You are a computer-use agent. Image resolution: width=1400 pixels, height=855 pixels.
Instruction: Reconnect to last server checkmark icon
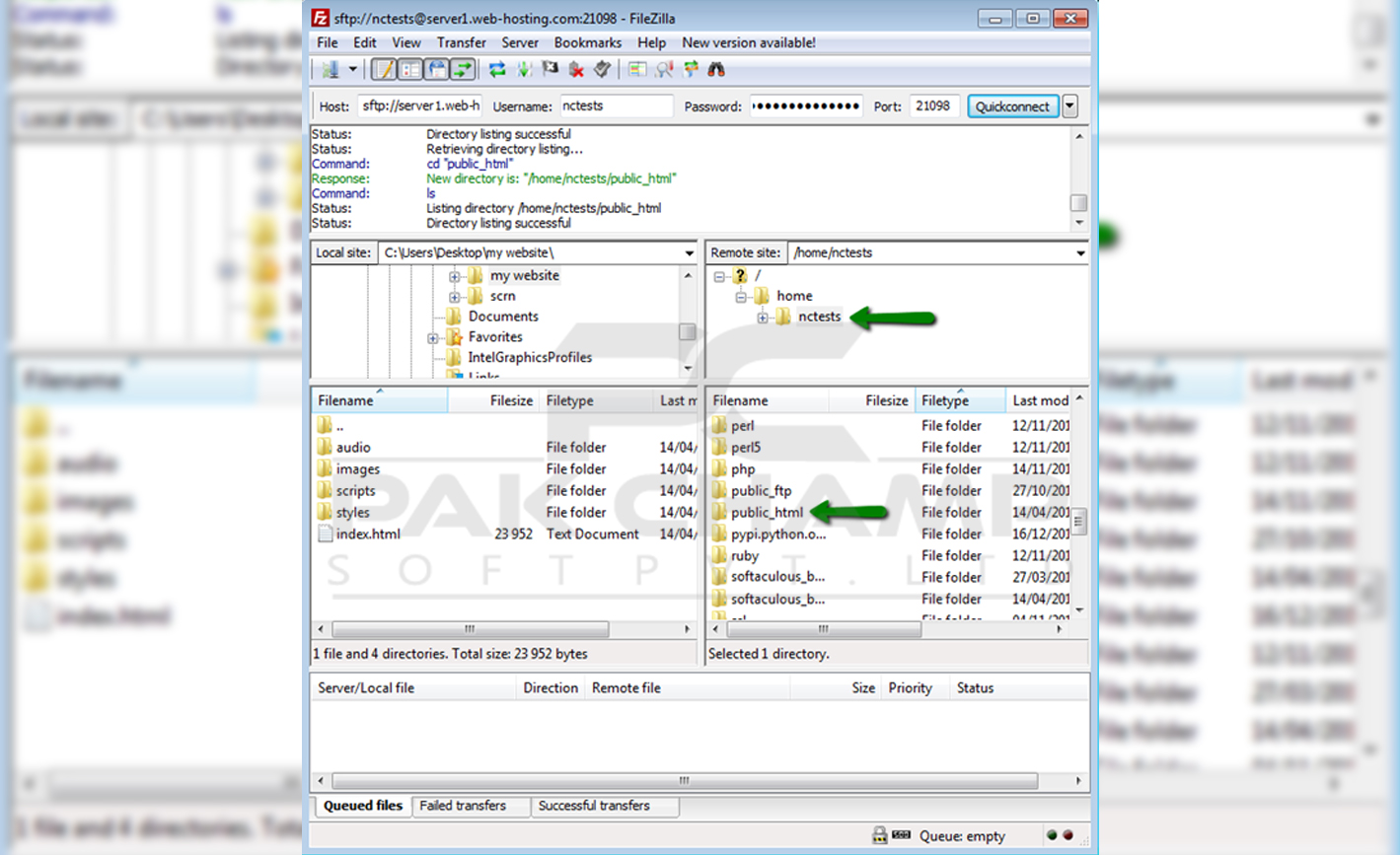(602, 69)
